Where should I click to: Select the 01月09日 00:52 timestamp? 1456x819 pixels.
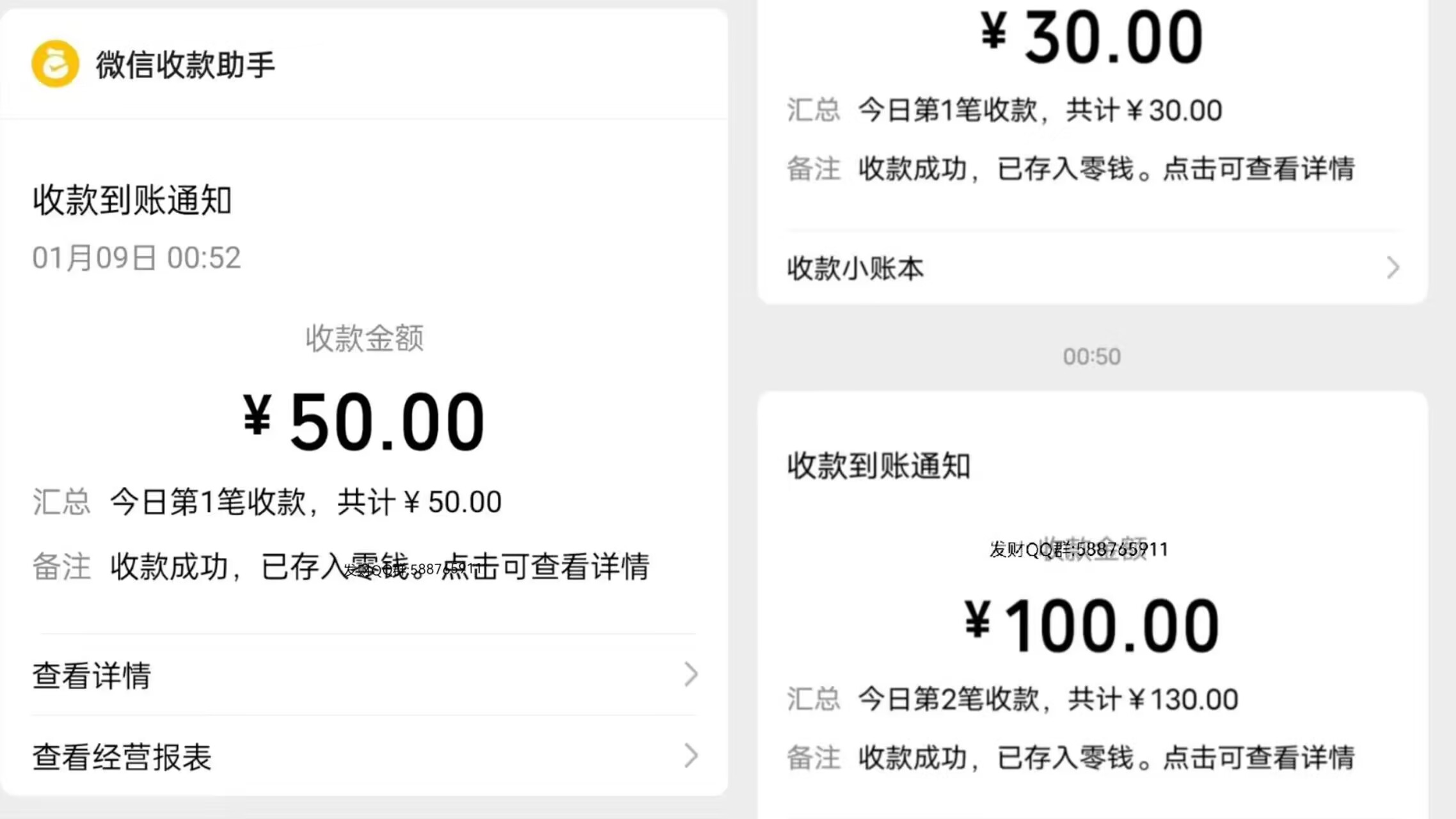pos(136,258)
